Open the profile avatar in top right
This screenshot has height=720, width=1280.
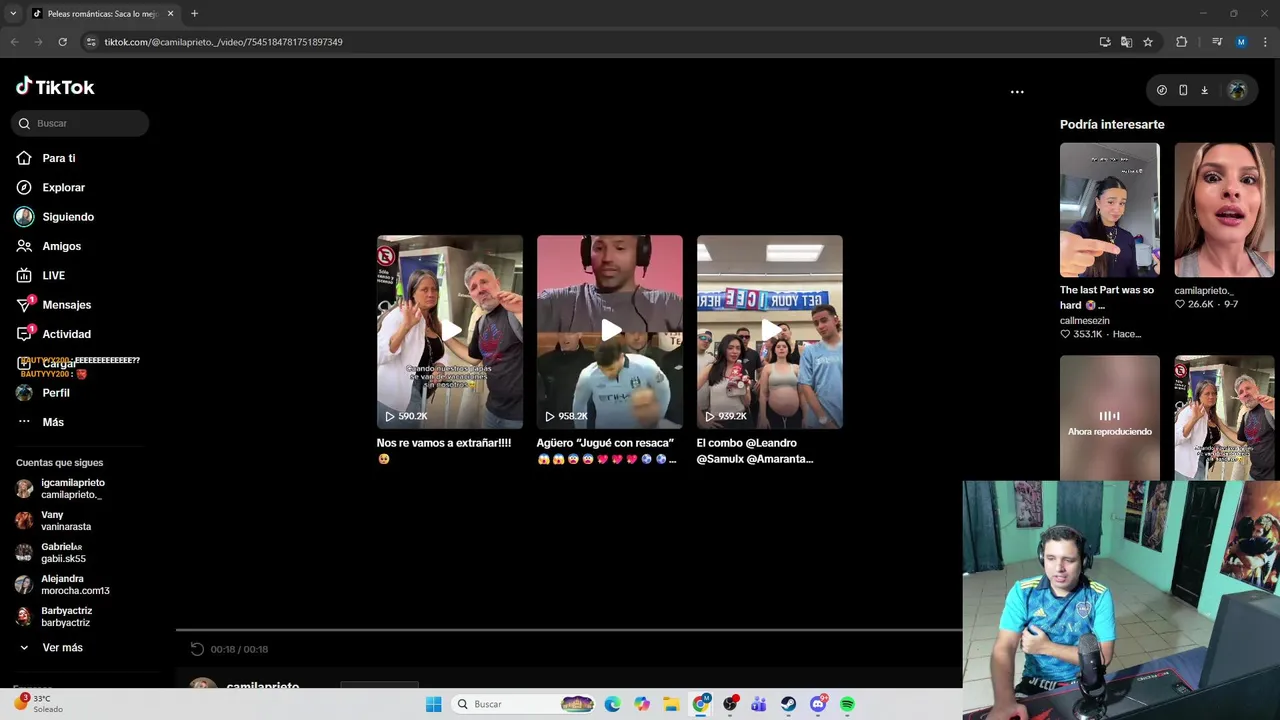(x=1237, y=90)
